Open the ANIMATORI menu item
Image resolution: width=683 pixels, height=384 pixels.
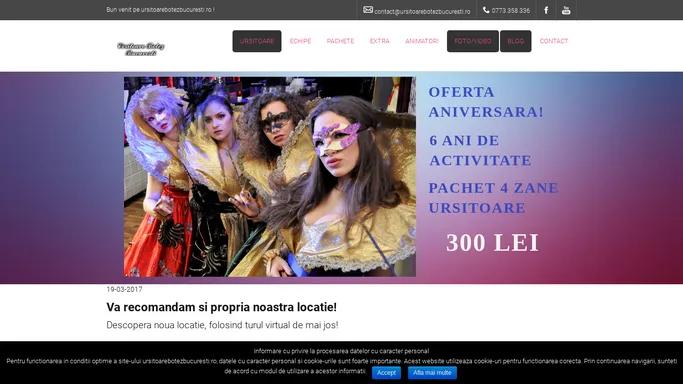pos(422,41)
